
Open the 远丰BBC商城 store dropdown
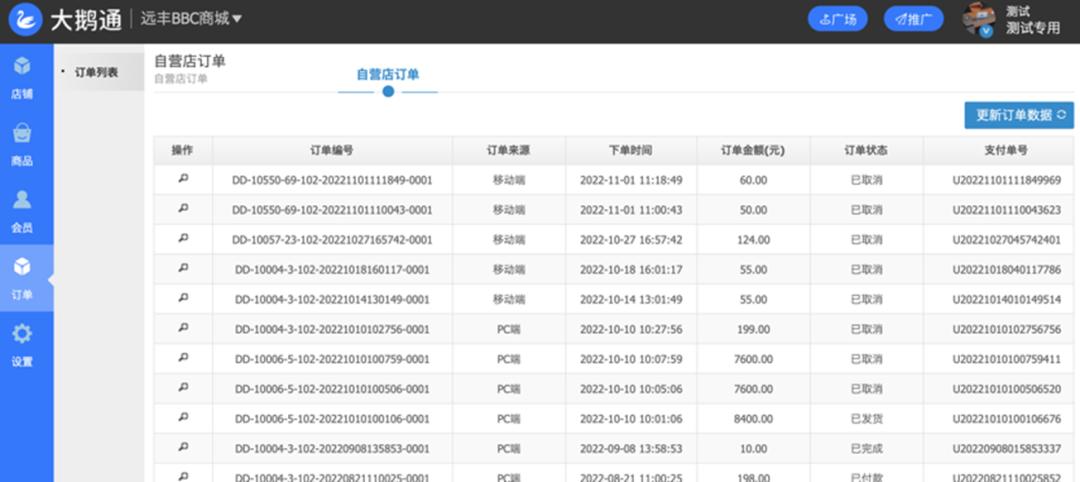[191, 19]
